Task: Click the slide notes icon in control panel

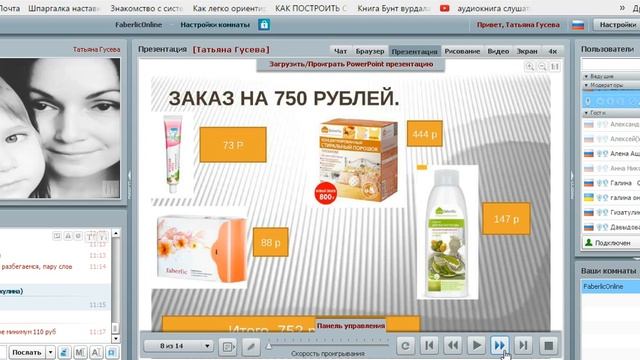Action: [x=227, y=347]
